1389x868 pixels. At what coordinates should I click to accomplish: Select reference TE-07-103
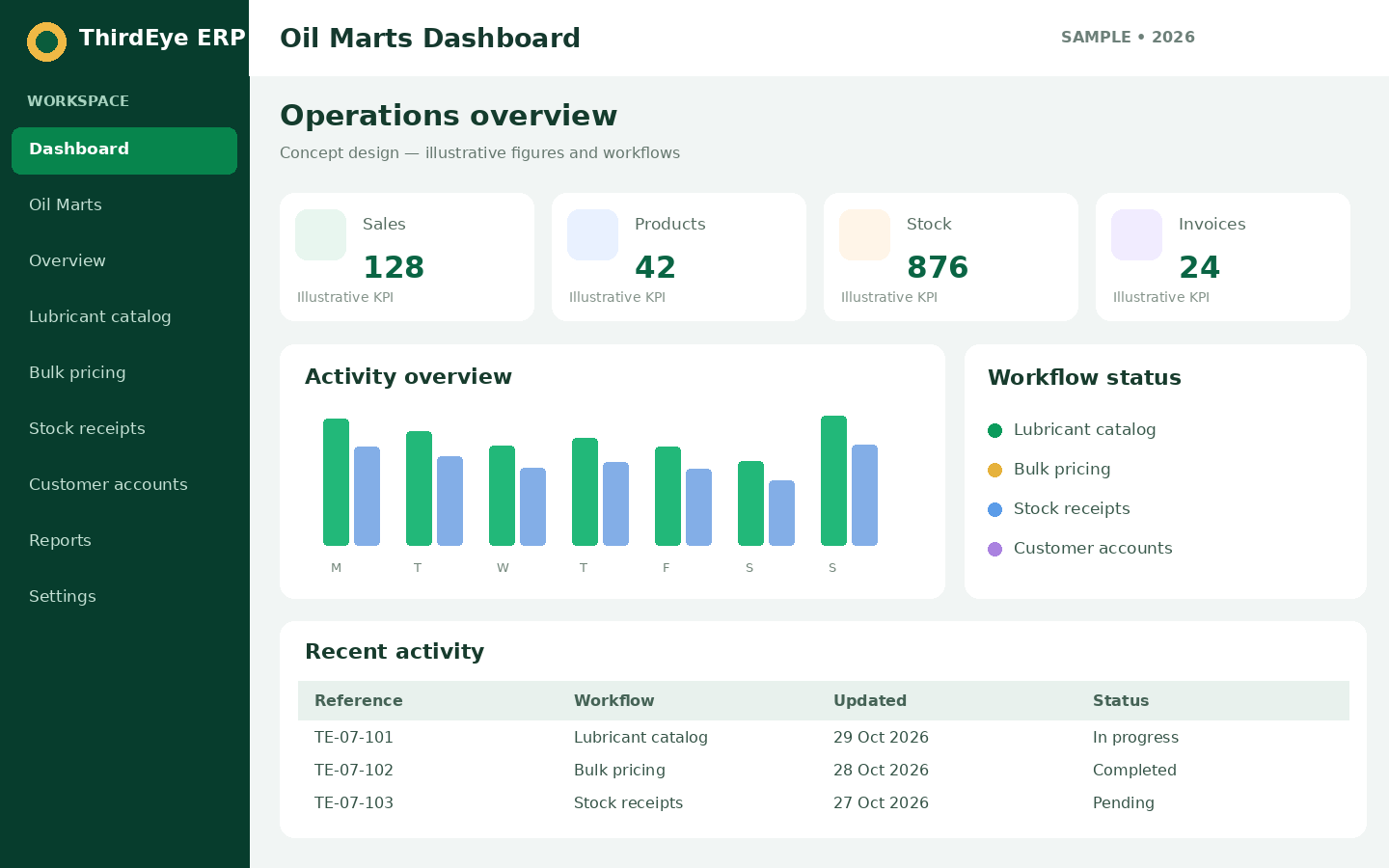pyautogui.click(x=354, y=802)
